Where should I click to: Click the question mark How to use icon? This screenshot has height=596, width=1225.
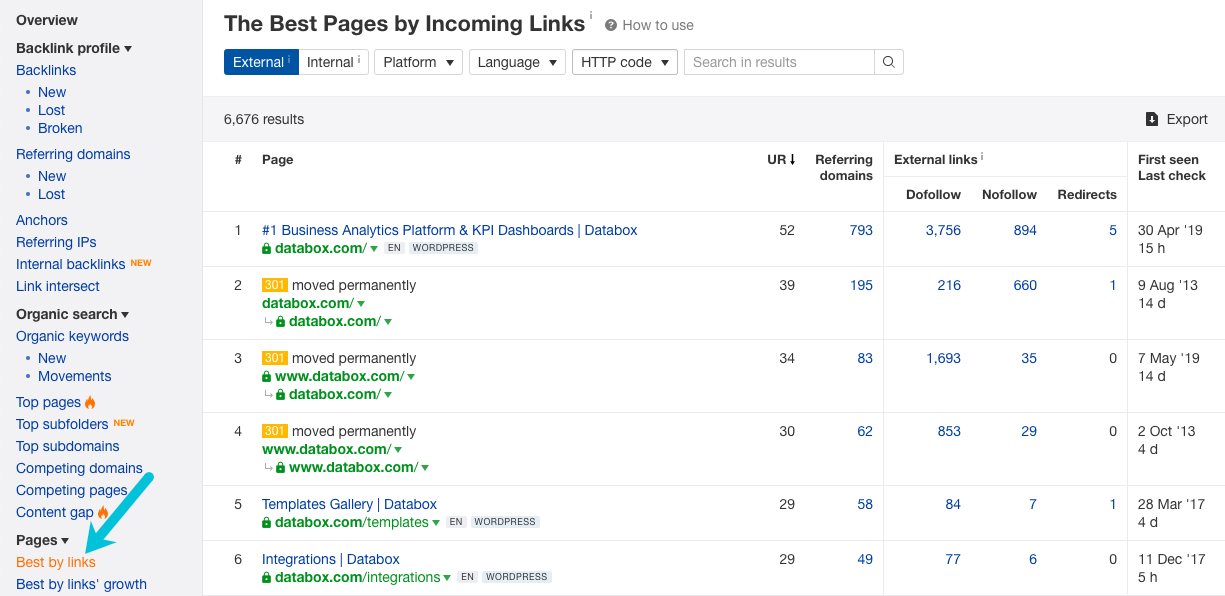point(611,25)
